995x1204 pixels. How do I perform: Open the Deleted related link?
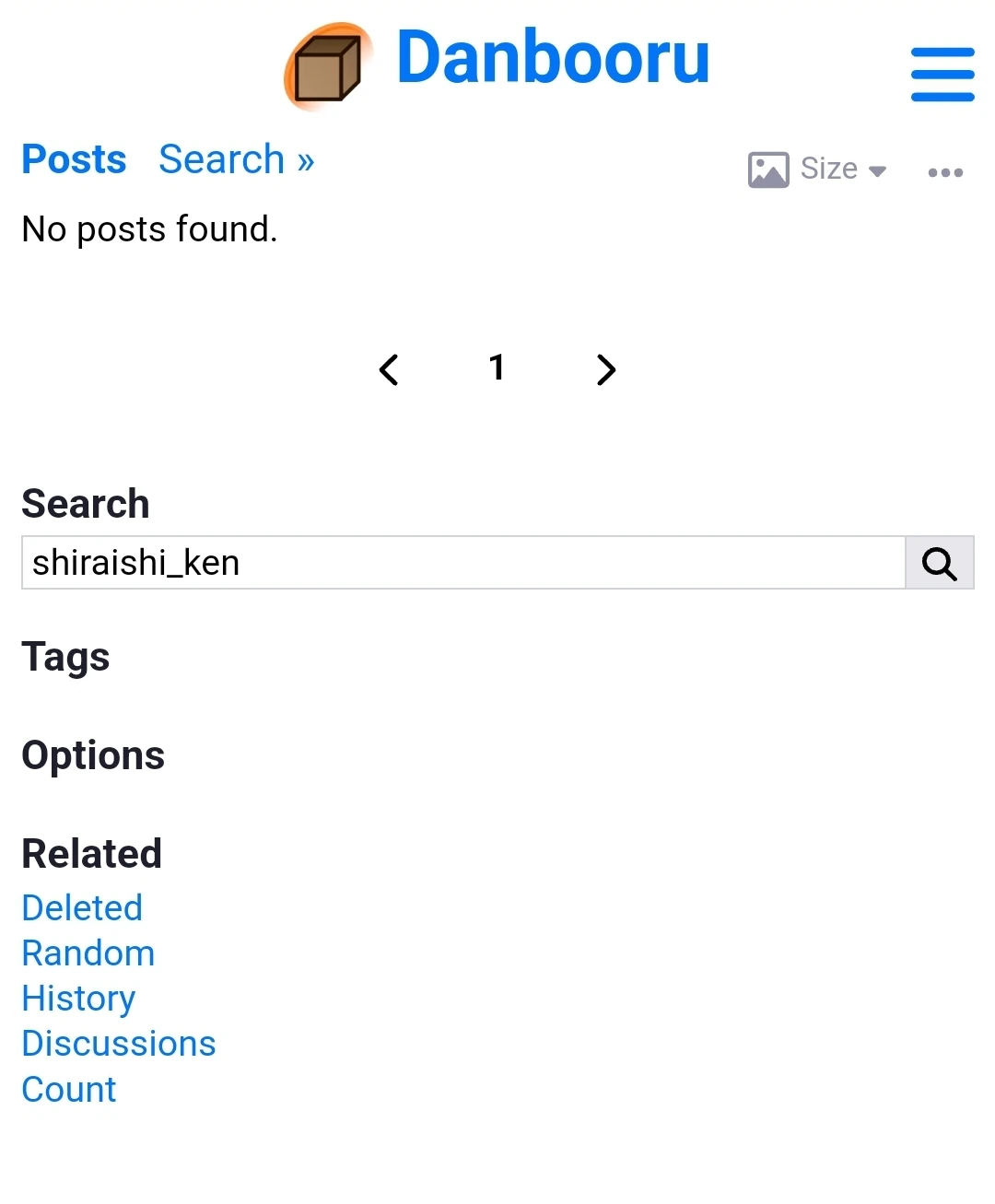click(x=82, y=908)
